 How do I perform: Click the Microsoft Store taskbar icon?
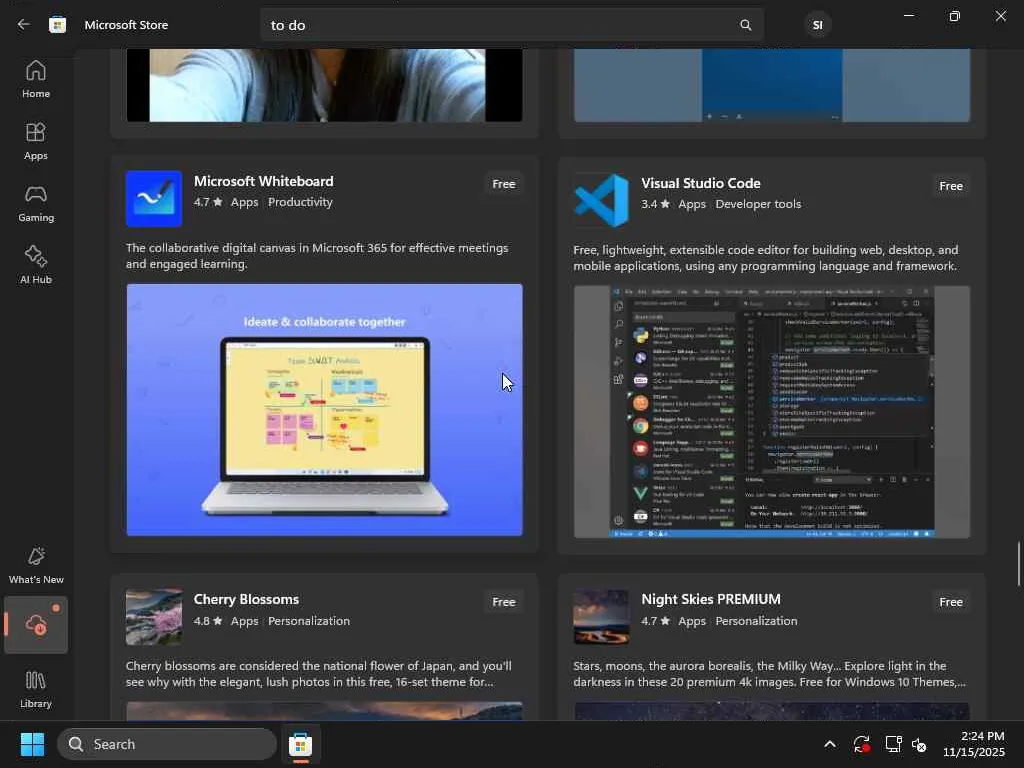(300, 744)
